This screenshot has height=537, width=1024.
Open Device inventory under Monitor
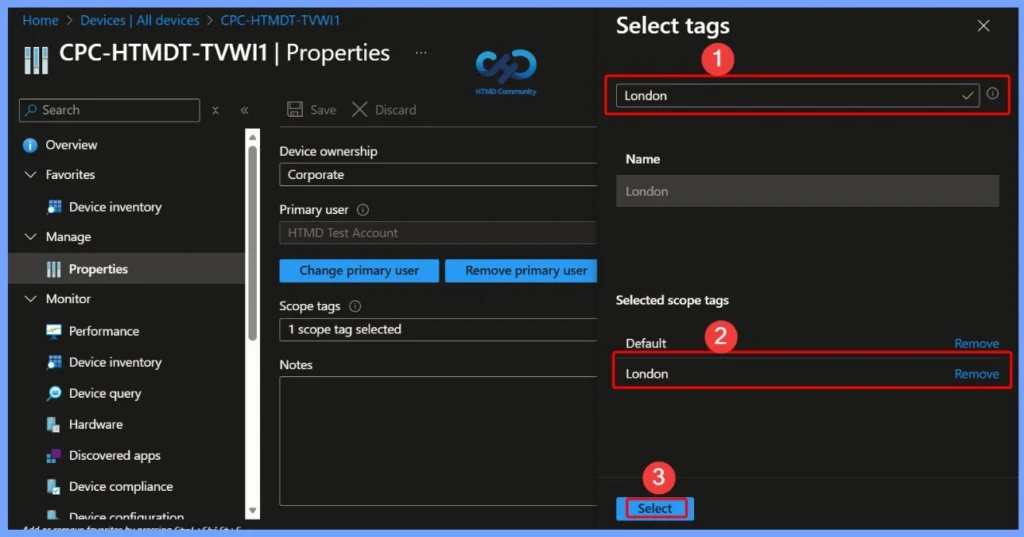[x=115, y=362]
